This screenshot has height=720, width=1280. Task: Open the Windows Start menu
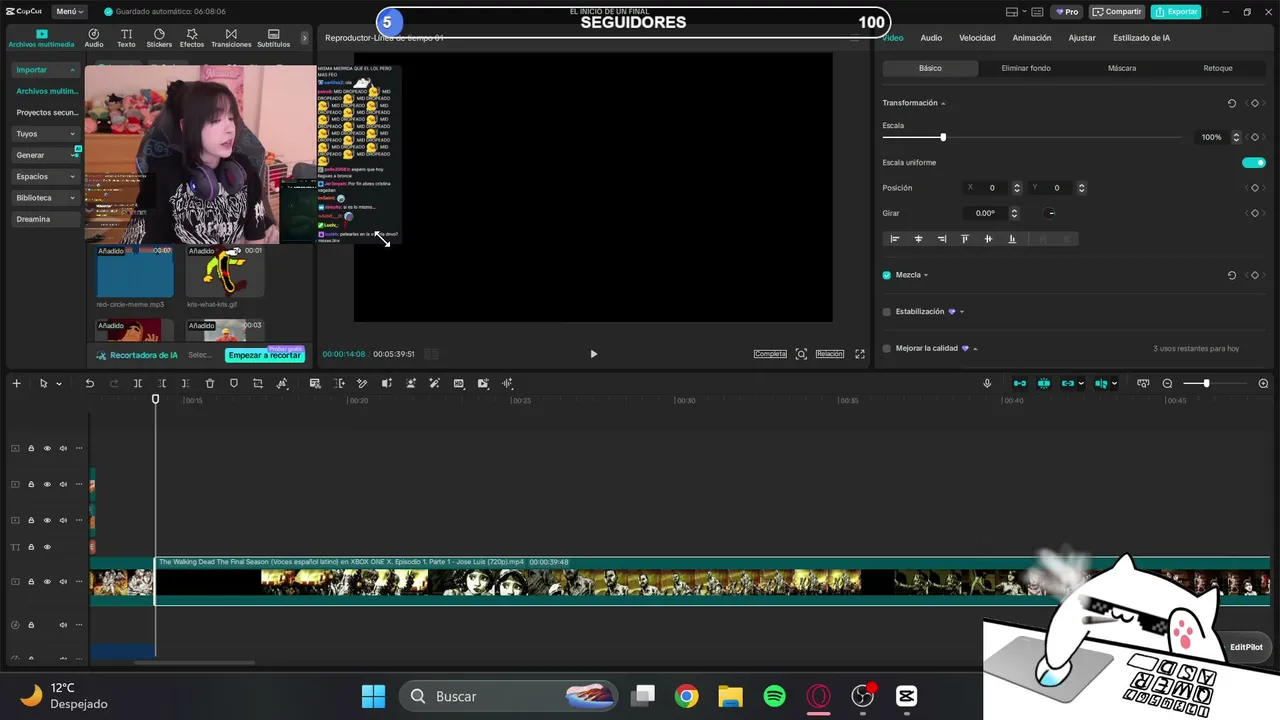[373, 696]
